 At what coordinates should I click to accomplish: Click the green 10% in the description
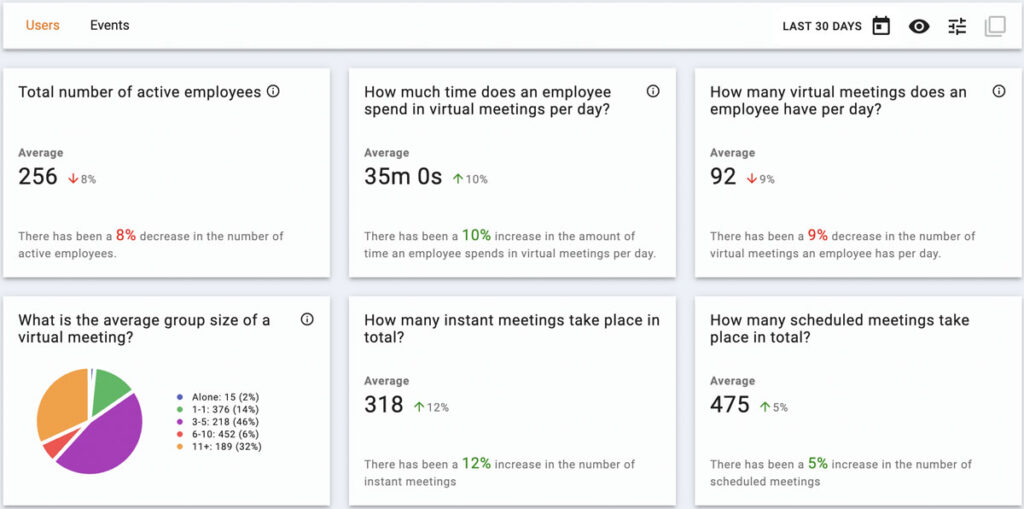(x=476, y=235)
